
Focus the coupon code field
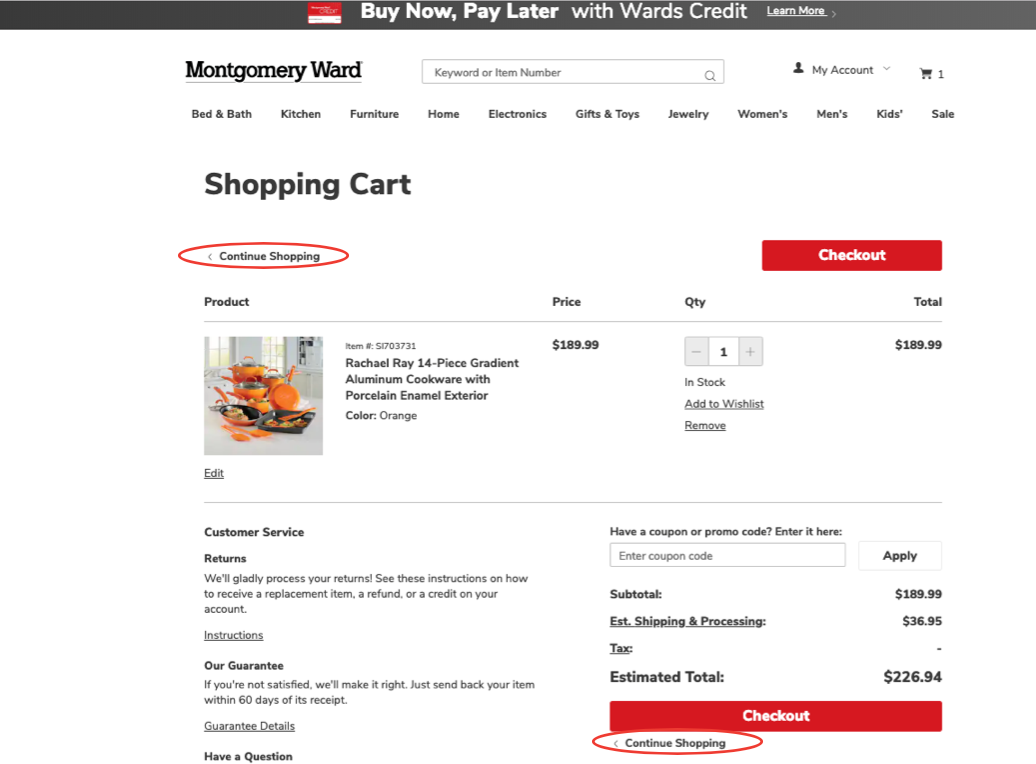[x=727, y=555]
